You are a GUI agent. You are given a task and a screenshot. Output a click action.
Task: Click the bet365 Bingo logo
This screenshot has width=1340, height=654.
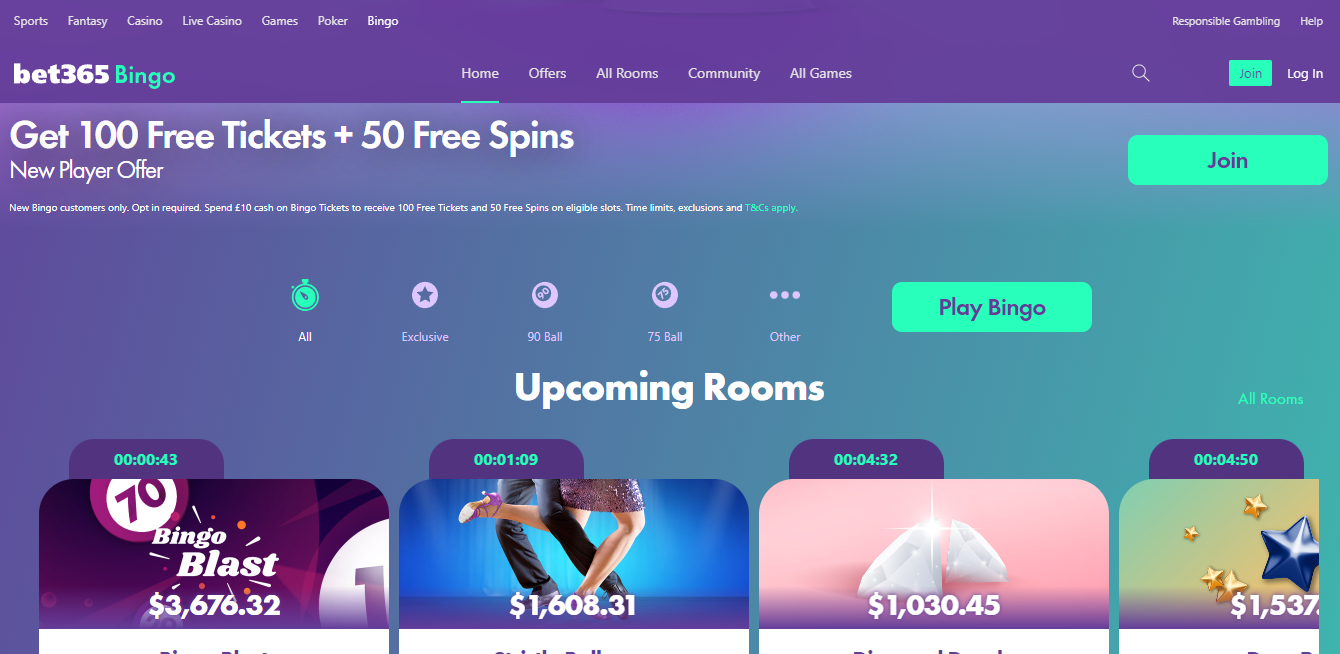94,74
